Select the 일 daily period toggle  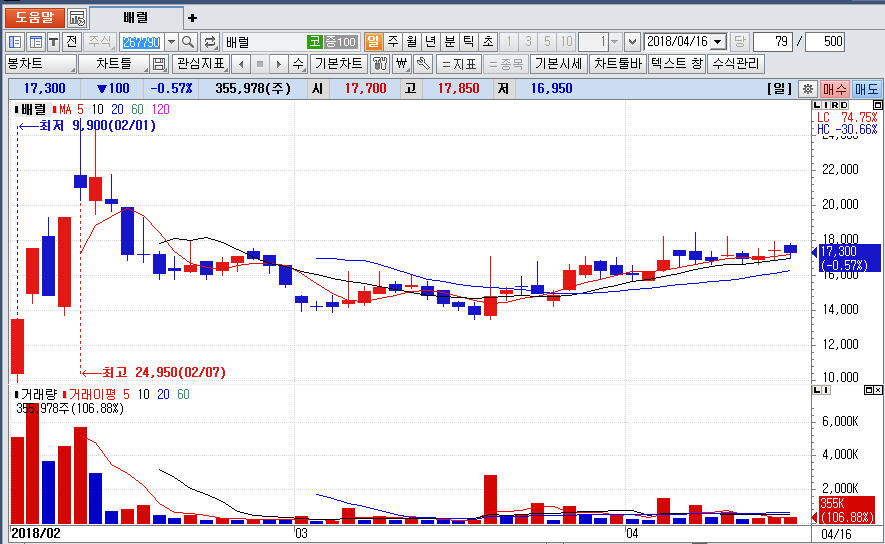point(373,42)
